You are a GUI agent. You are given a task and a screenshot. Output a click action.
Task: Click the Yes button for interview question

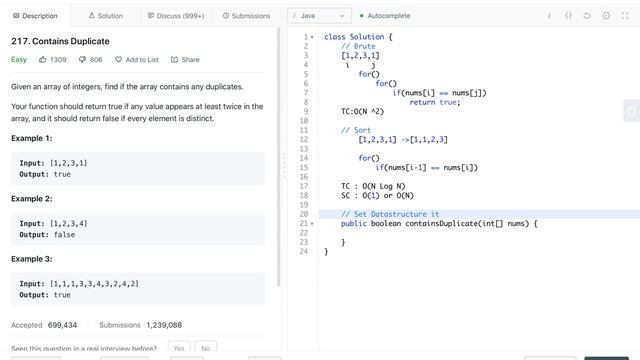[179, 348]
